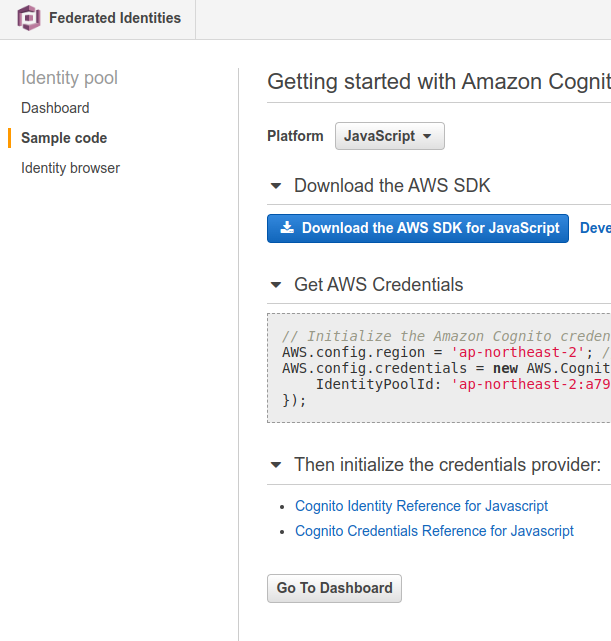Collapse the Download the AWS SDK section

276,186
